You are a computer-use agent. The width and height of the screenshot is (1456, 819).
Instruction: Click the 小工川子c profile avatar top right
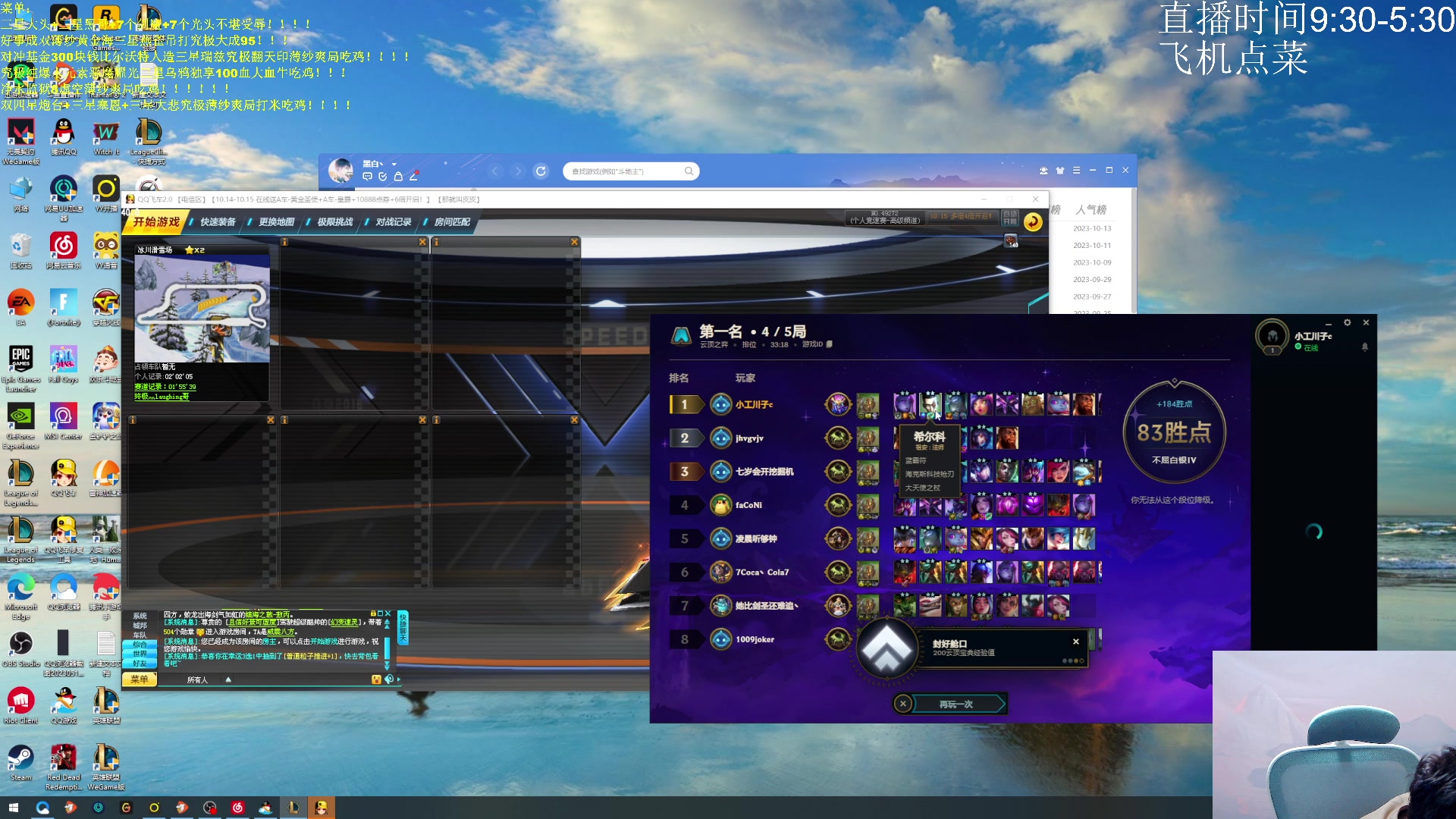click(1272, 336)
